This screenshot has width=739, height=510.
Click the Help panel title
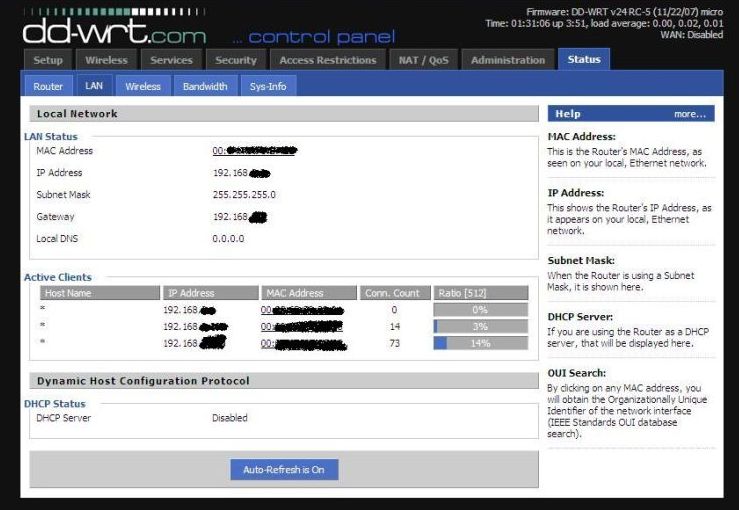tap(568, 114)
